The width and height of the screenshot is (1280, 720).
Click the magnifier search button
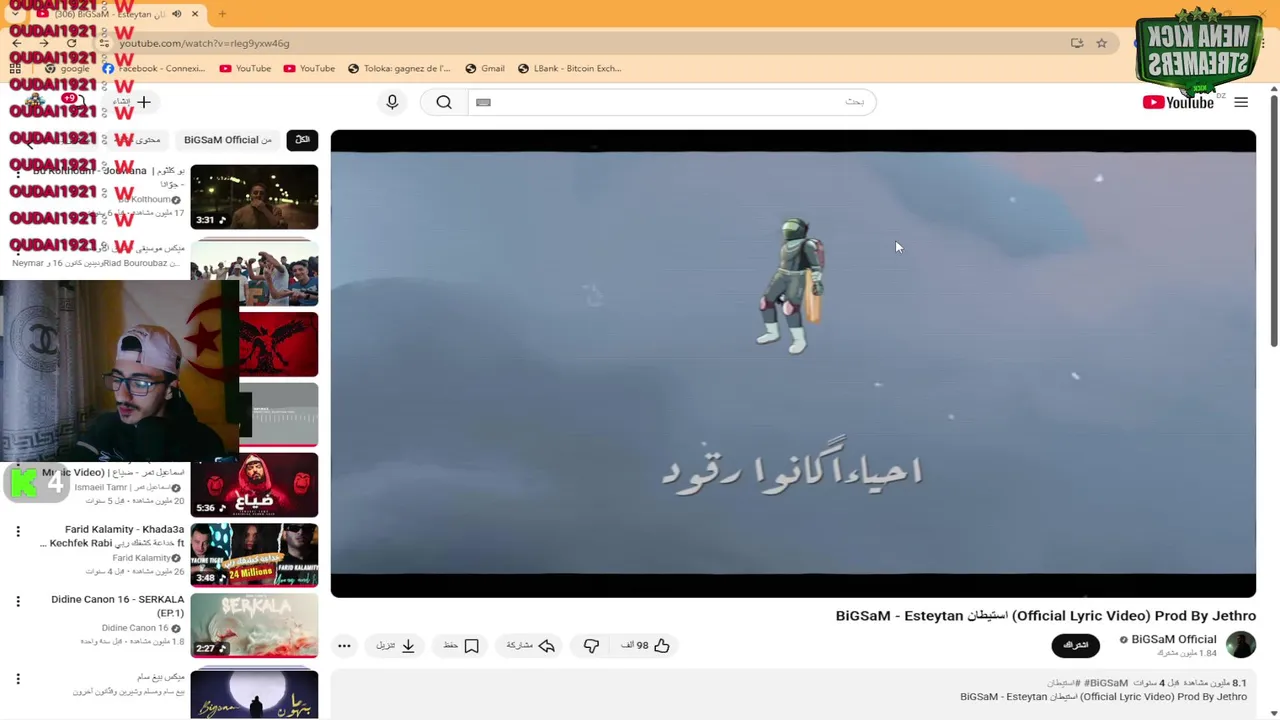click(x=444, y=102)
